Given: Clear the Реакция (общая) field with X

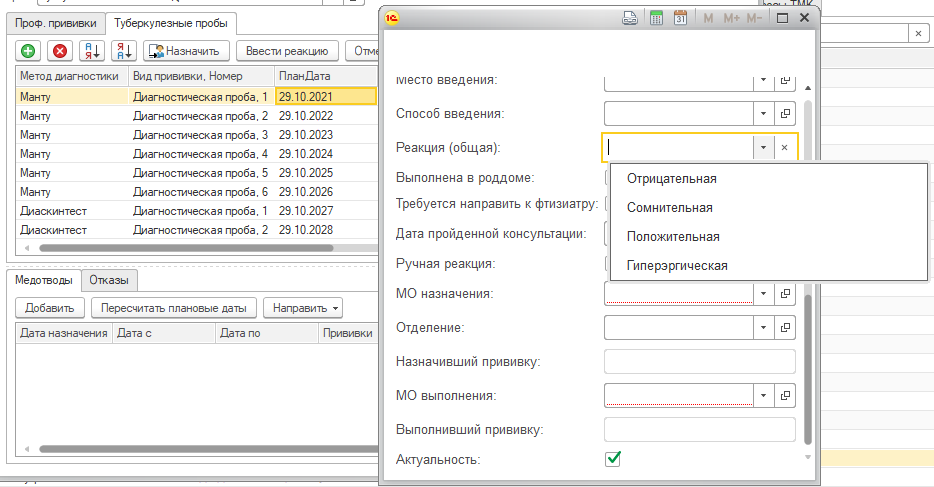Looking at the screenshot, I should click(x=785, y=147).
